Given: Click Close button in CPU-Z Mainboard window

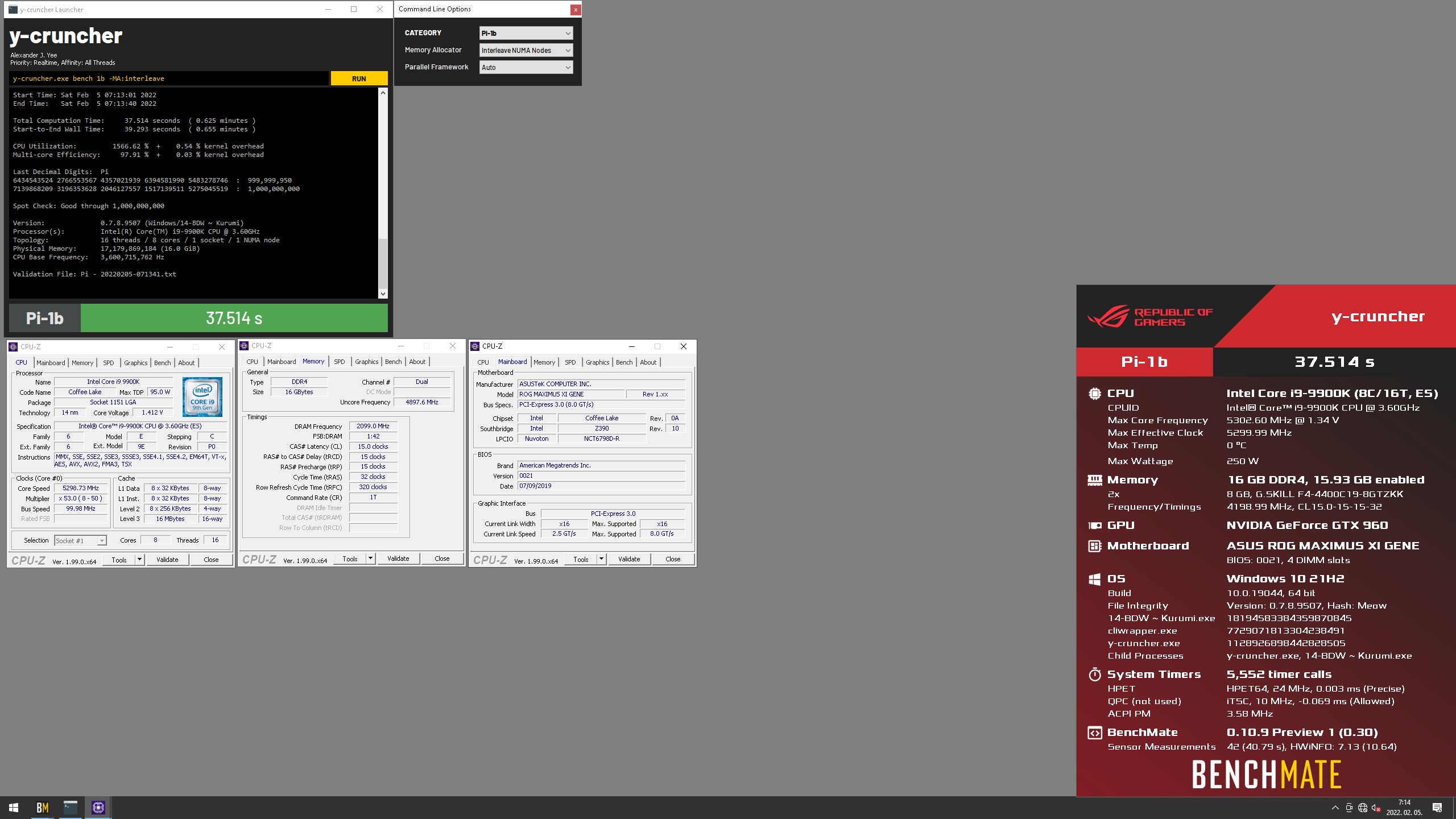Looking at the screenshot, I should click(x=673, y=559).
